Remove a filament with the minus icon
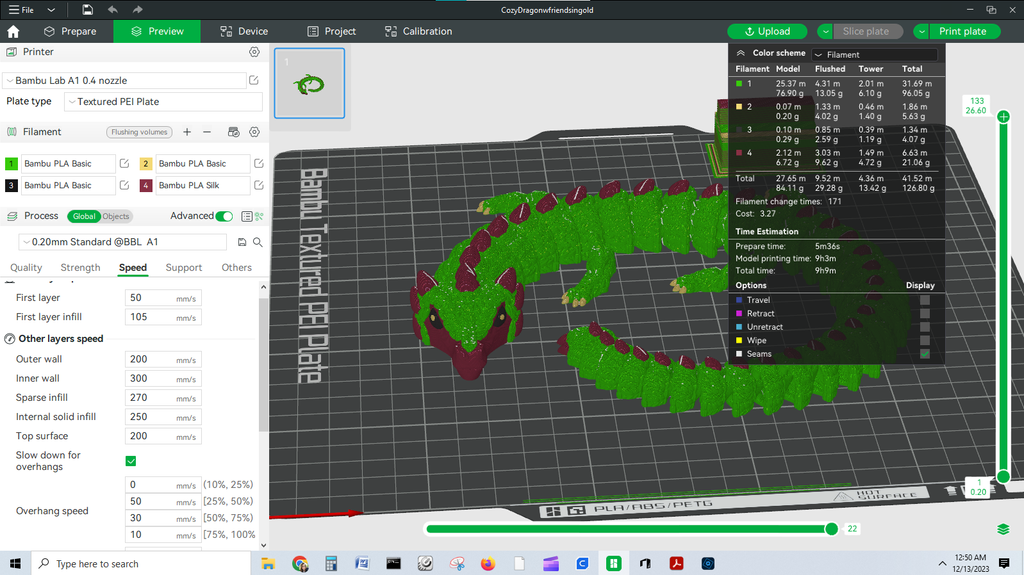 pos(207,132)
